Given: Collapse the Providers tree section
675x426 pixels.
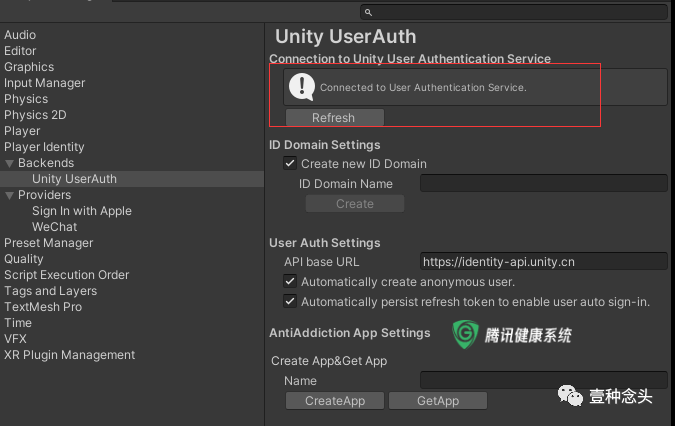Looking at the screenshot, I should [9, 195].
